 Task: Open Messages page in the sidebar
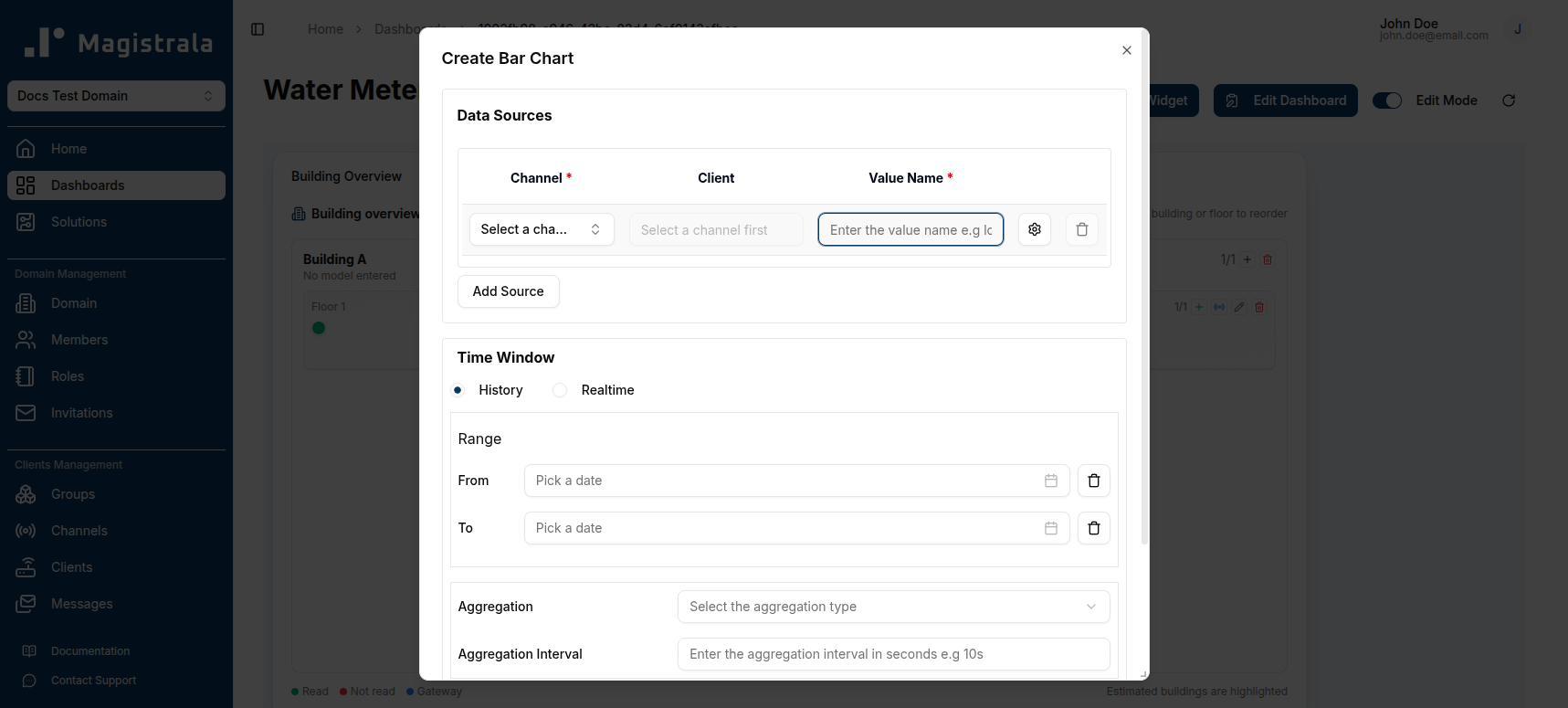point(116,604)
